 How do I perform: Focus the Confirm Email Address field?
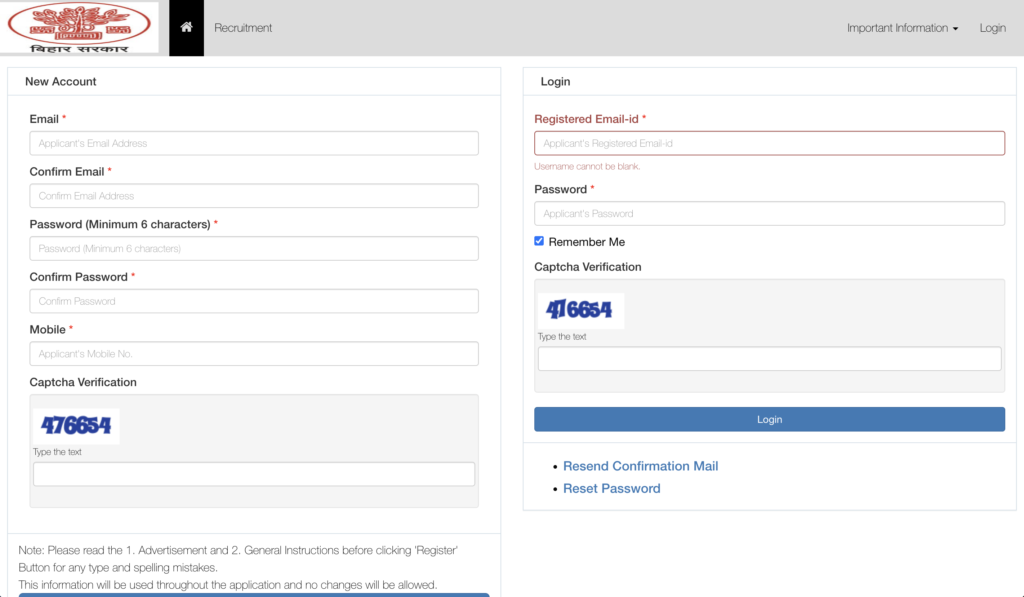254,196
